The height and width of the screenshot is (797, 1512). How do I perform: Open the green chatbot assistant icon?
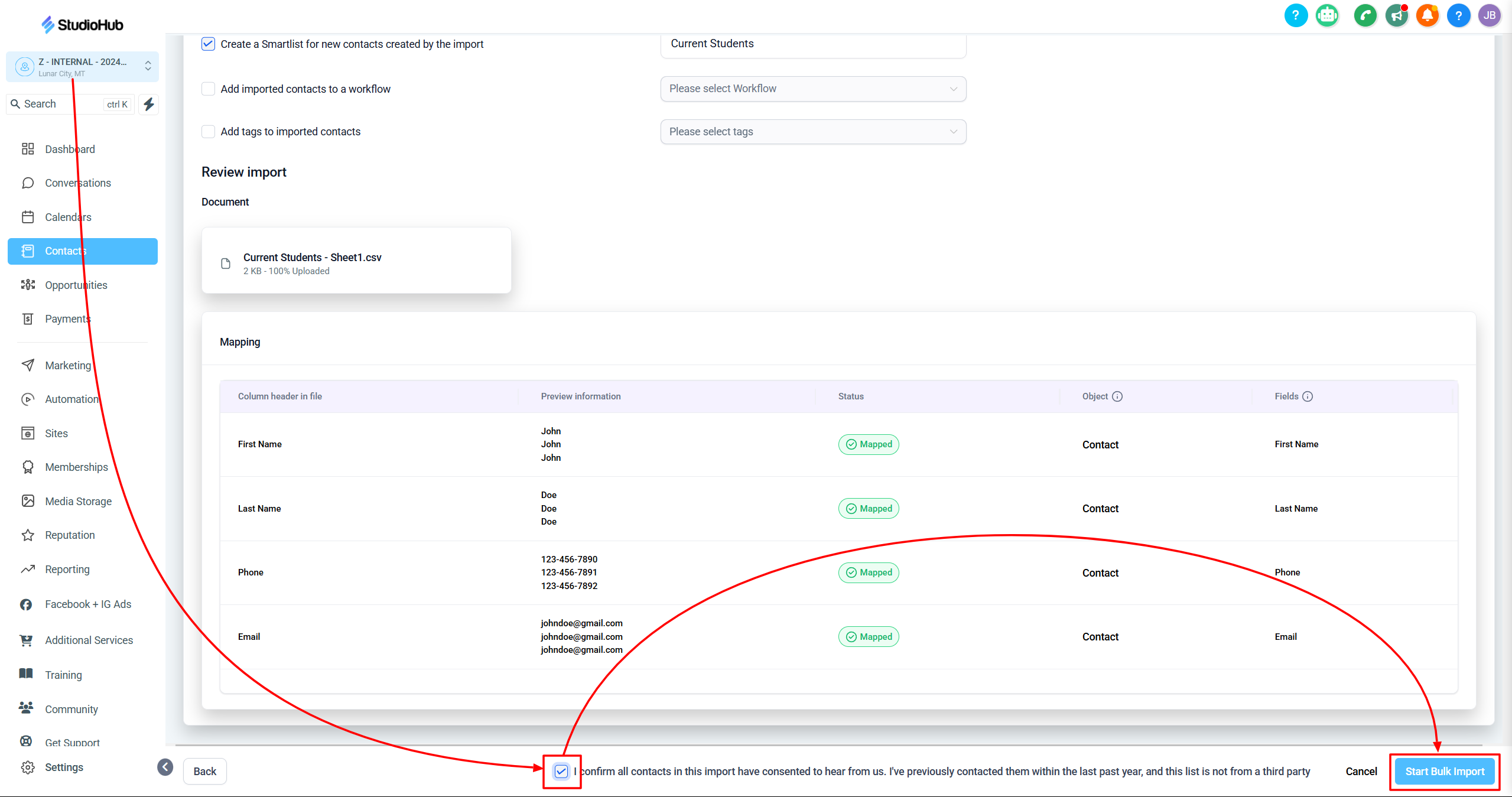1327,16
